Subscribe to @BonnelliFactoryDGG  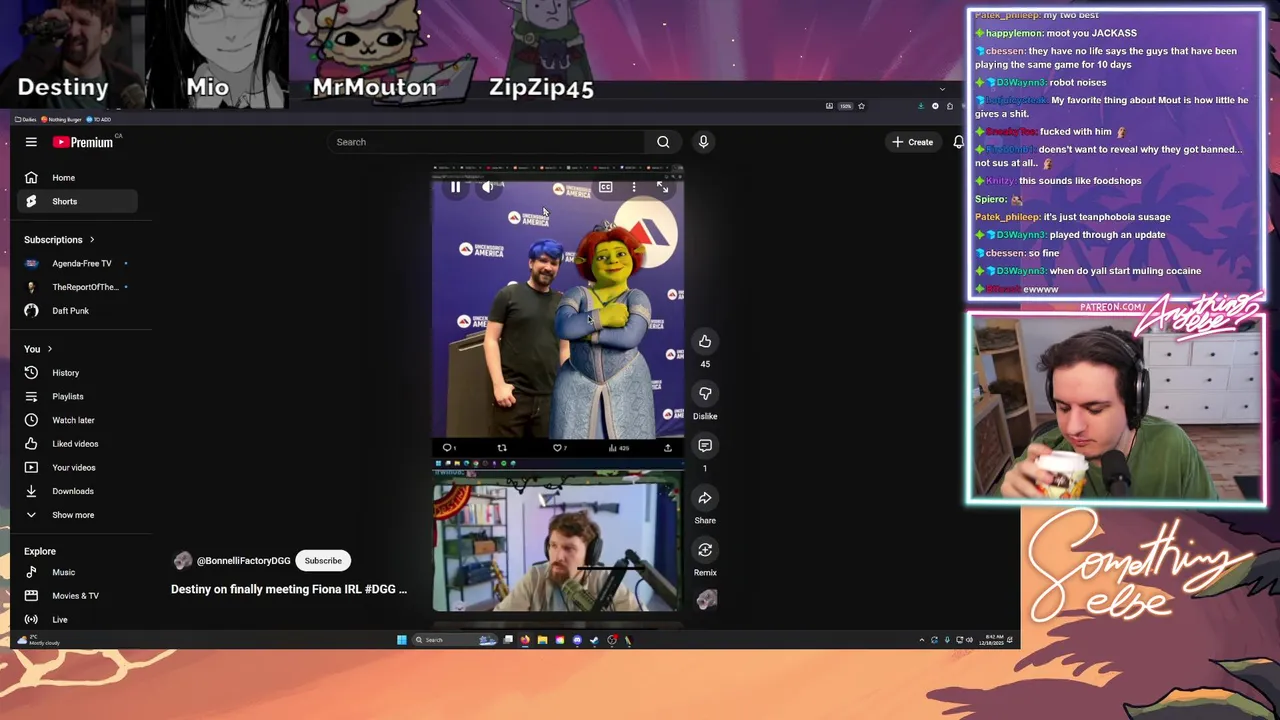click(323, 561)
